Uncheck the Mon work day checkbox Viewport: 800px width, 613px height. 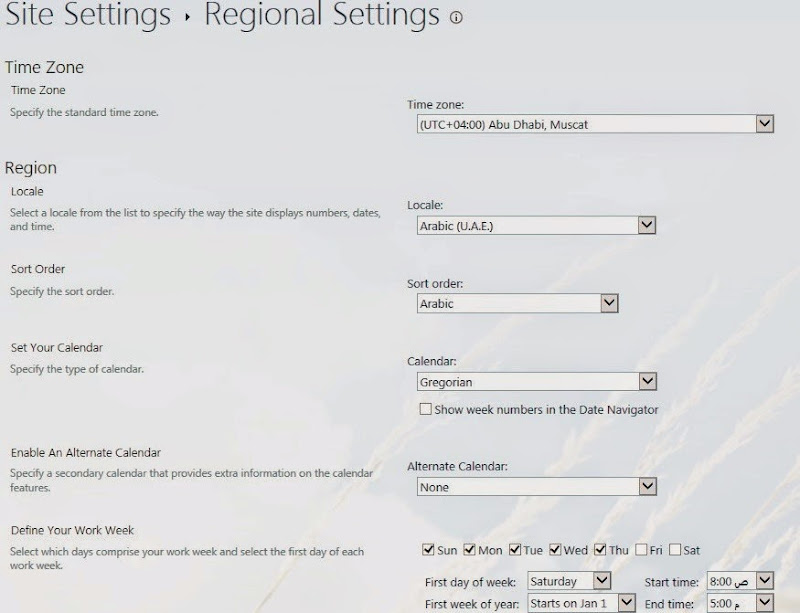point(469,550)
